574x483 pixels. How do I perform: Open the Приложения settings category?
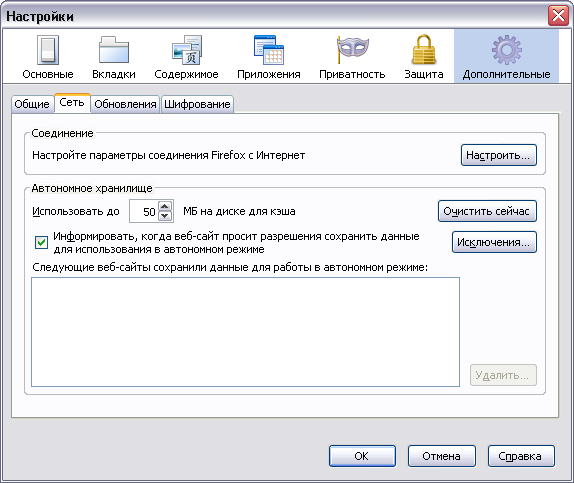[269, 57]
